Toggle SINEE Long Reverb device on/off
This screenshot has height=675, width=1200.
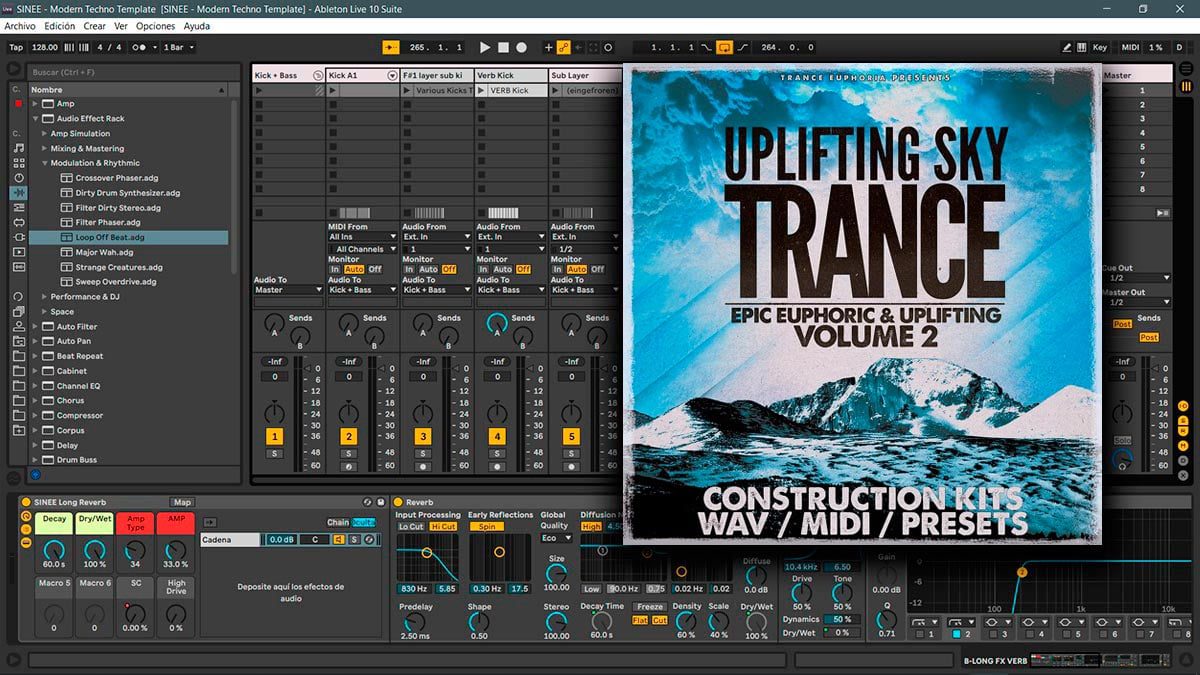(26, 502)
